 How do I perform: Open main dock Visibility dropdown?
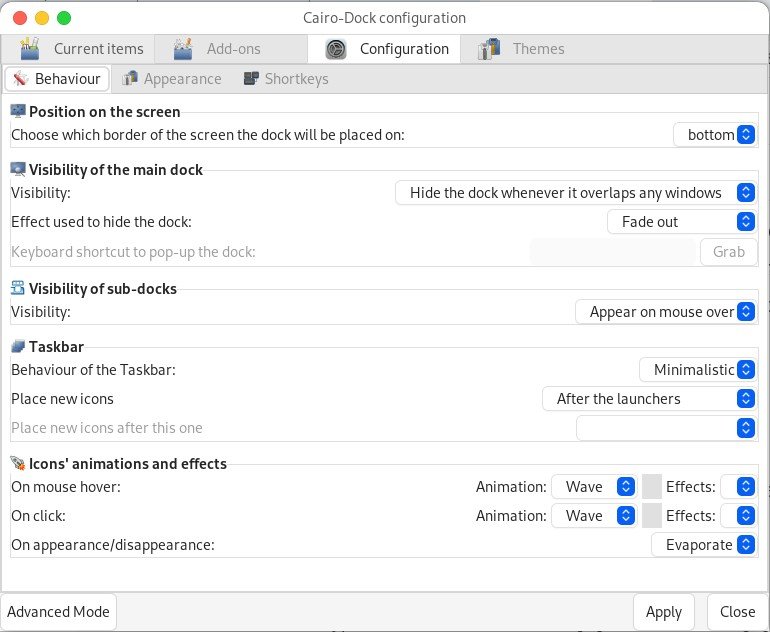coord(576,192)
